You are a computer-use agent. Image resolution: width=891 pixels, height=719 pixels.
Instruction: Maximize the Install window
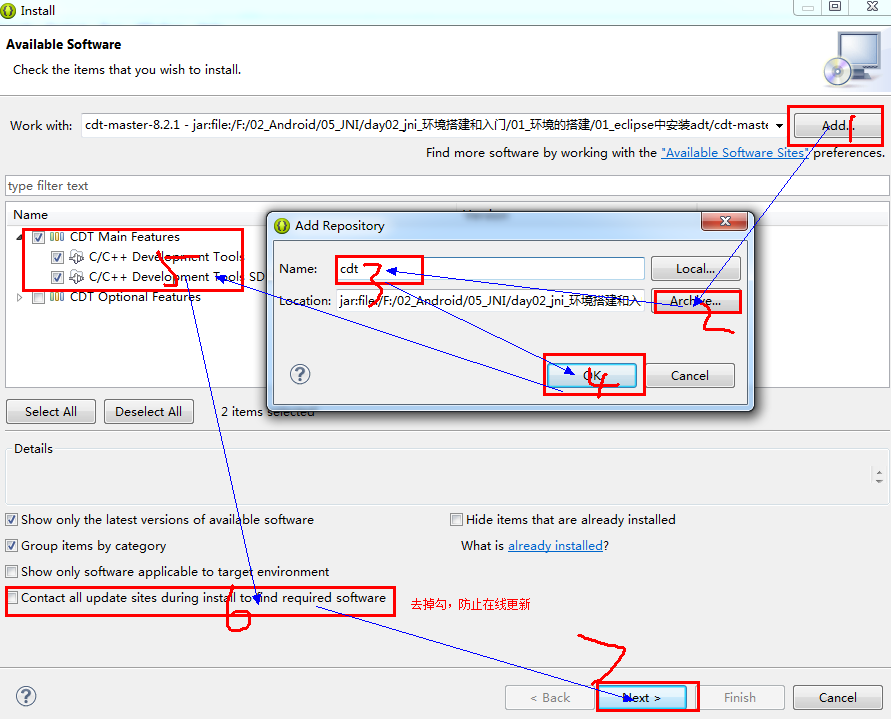pyautogui.click(x=835, y=6)
